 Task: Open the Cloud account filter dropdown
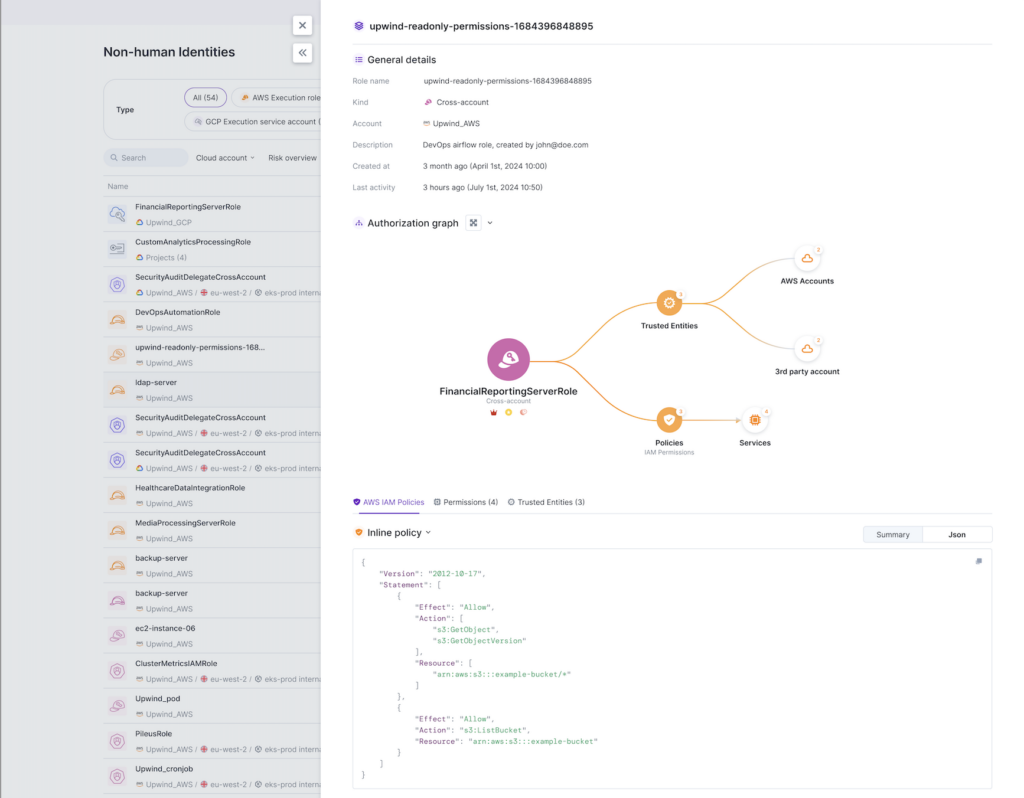tap(225, 157)
